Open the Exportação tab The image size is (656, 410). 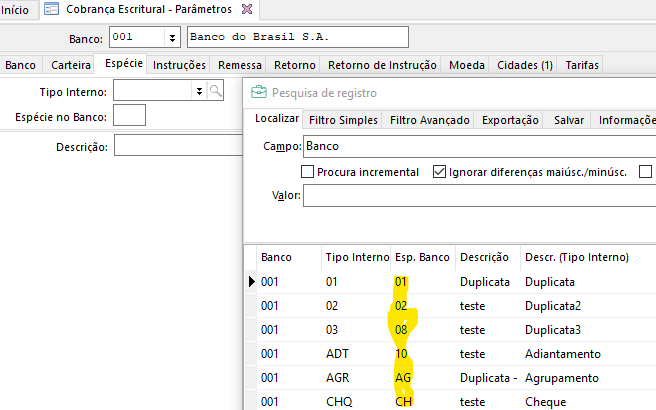click(511, 120)
